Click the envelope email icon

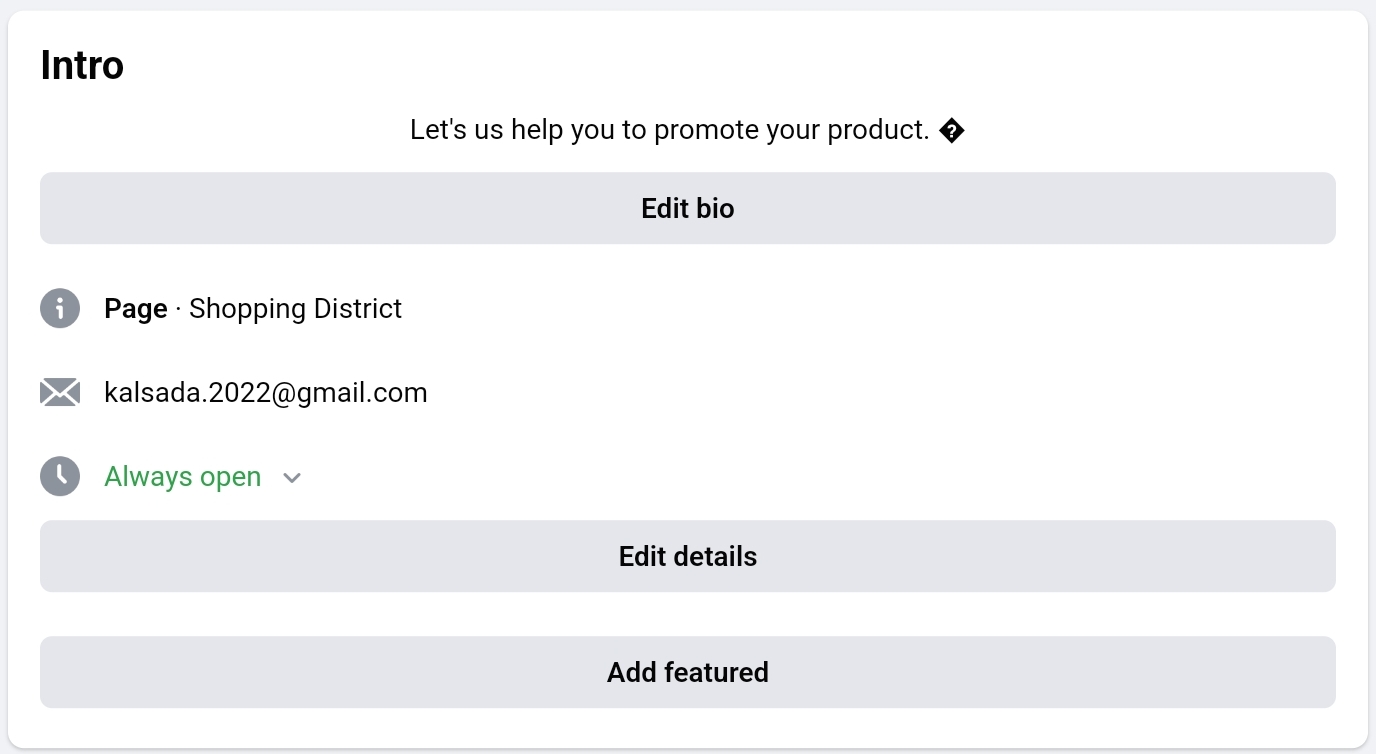click(60, 392)
